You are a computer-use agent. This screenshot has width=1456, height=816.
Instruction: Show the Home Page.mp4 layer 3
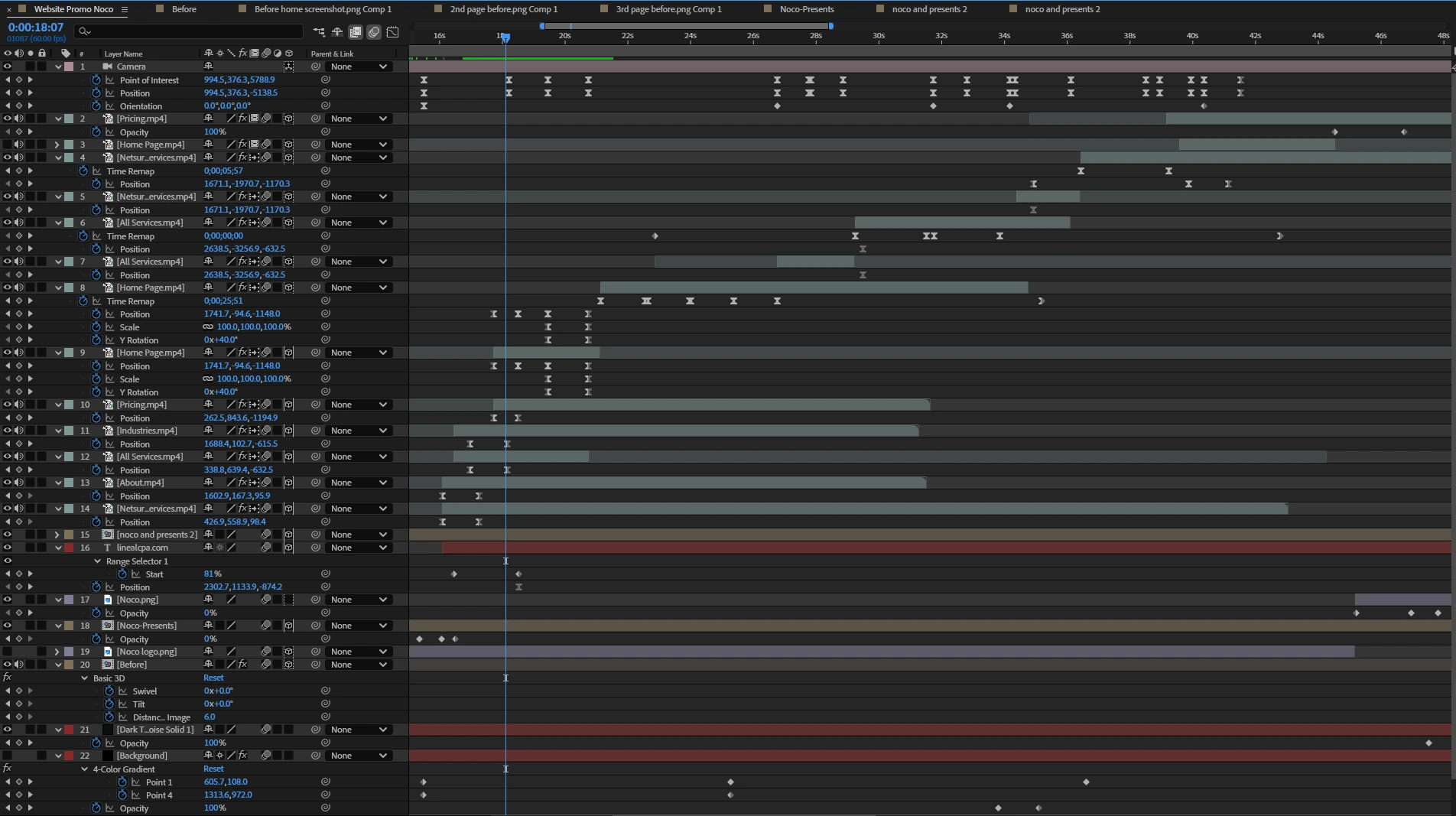6,144
